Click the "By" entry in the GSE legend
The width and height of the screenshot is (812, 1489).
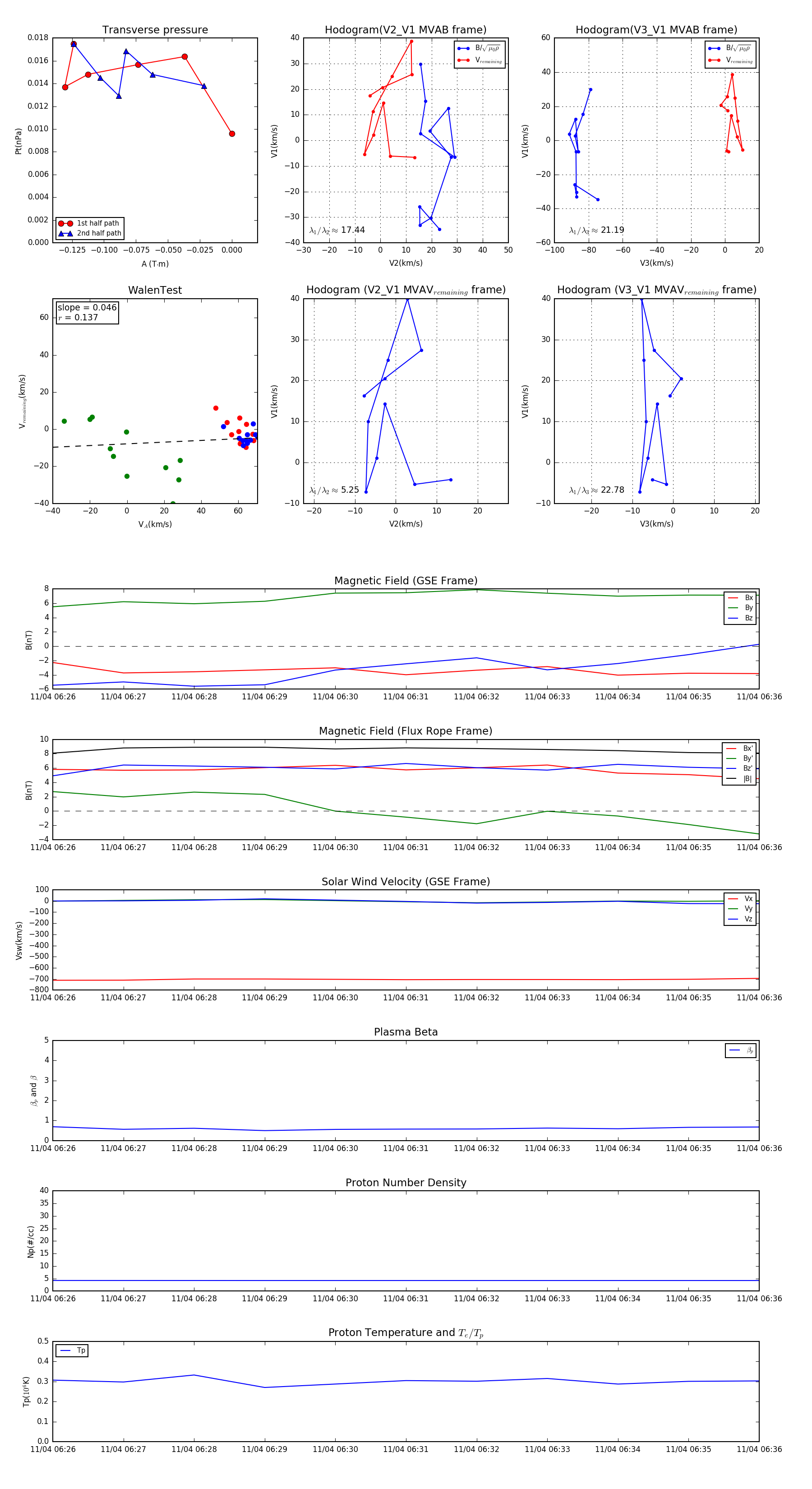click(740, 608)
